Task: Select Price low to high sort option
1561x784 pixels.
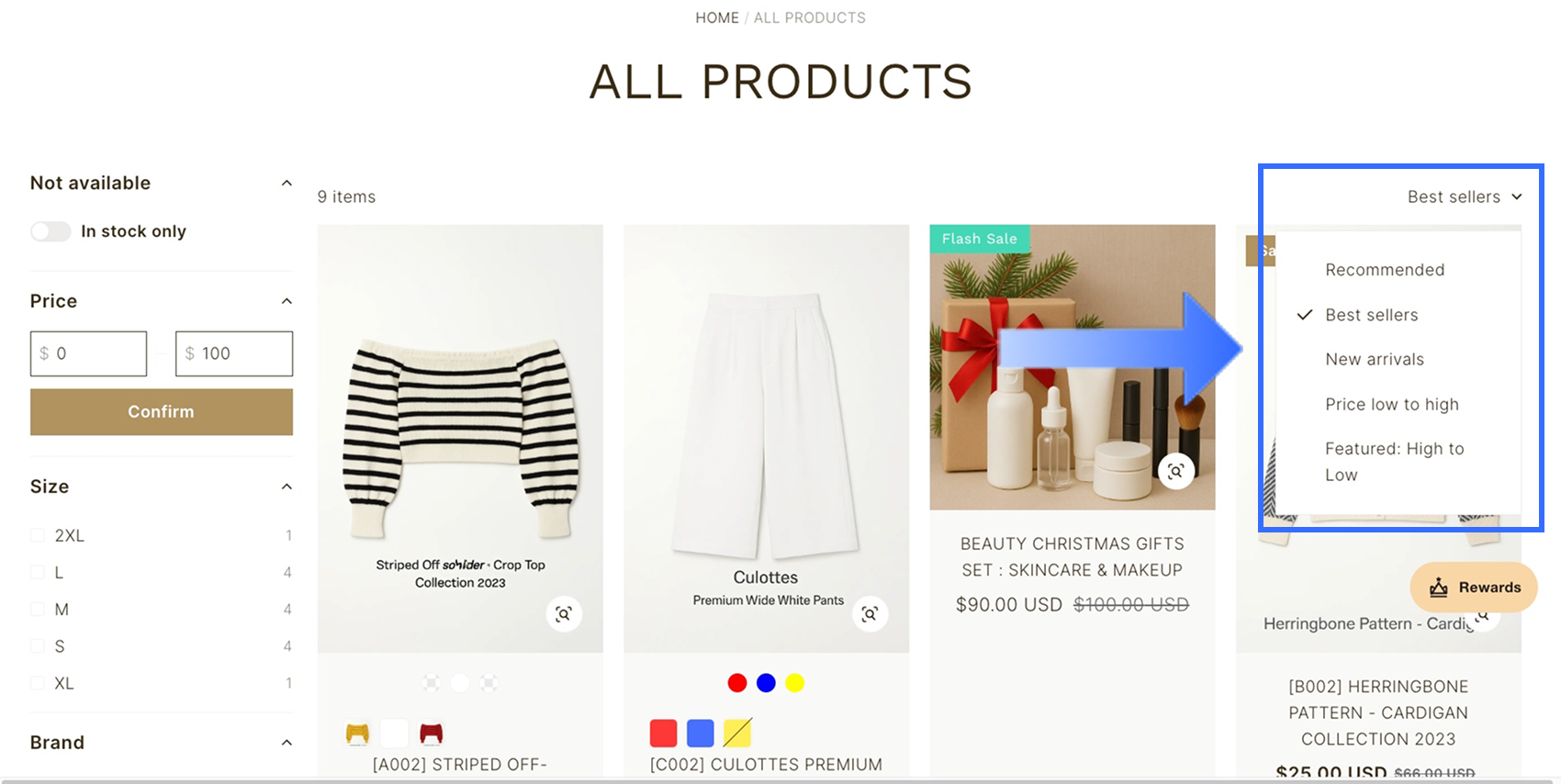Action: coord(1392,404)
